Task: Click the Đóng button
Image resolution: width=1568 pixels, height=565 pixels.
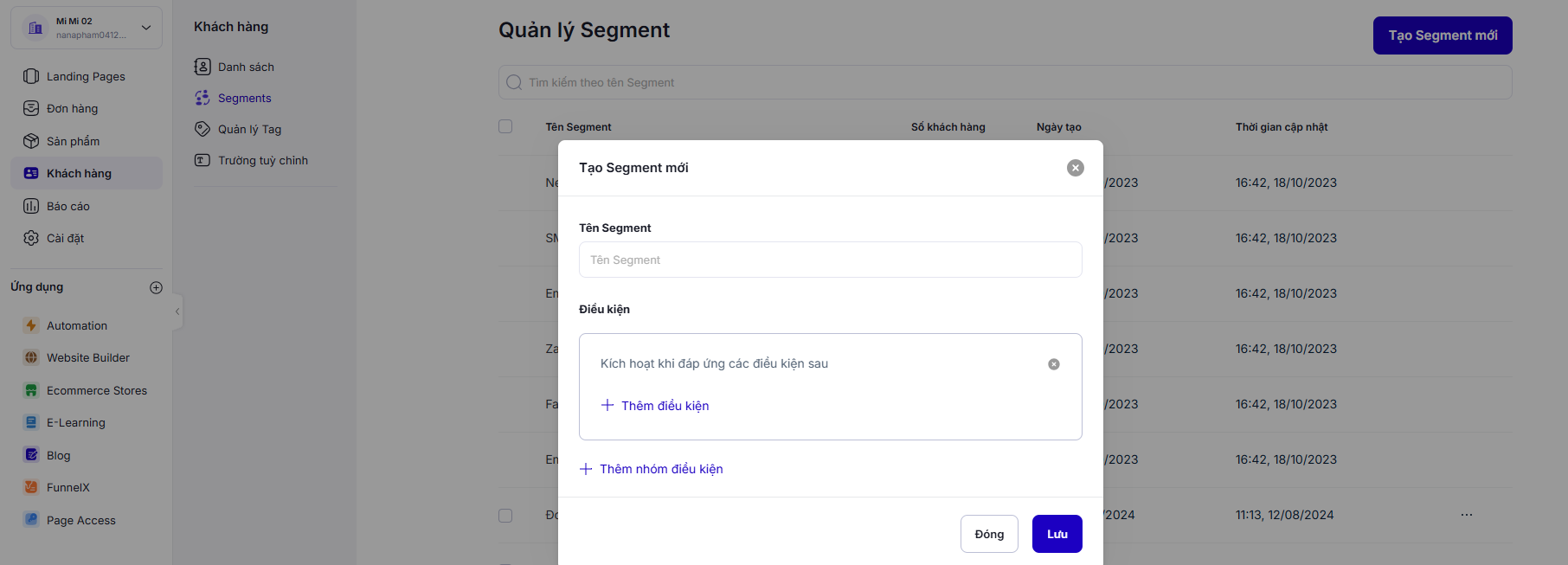Action: tap(989, 534)
